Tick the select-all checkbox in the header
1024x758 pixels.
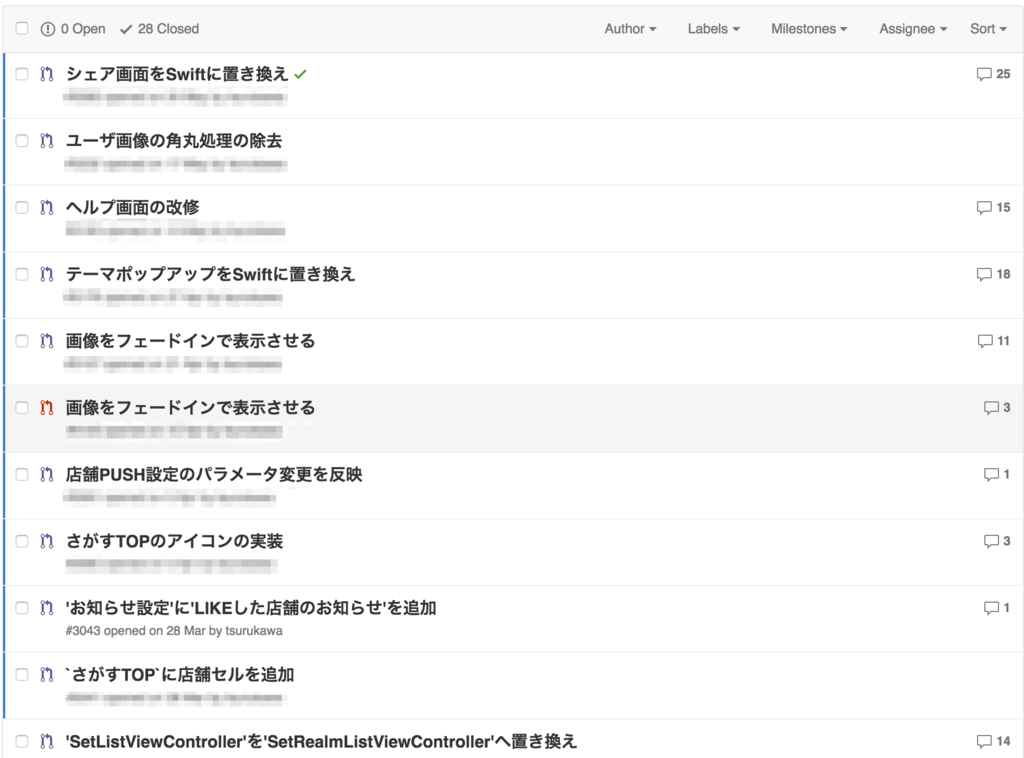[22, 28]
